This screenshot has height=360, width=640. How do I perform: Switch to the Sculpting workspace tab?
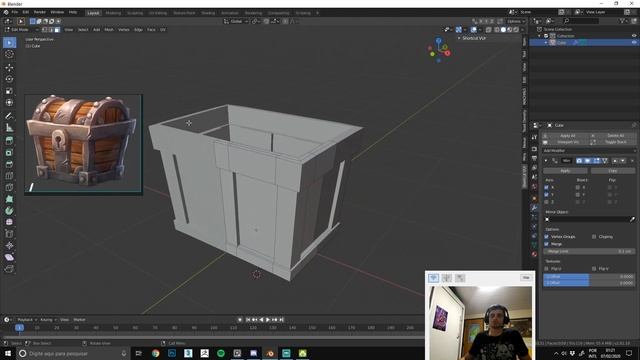pyautogui.click(x=135, y=13)
